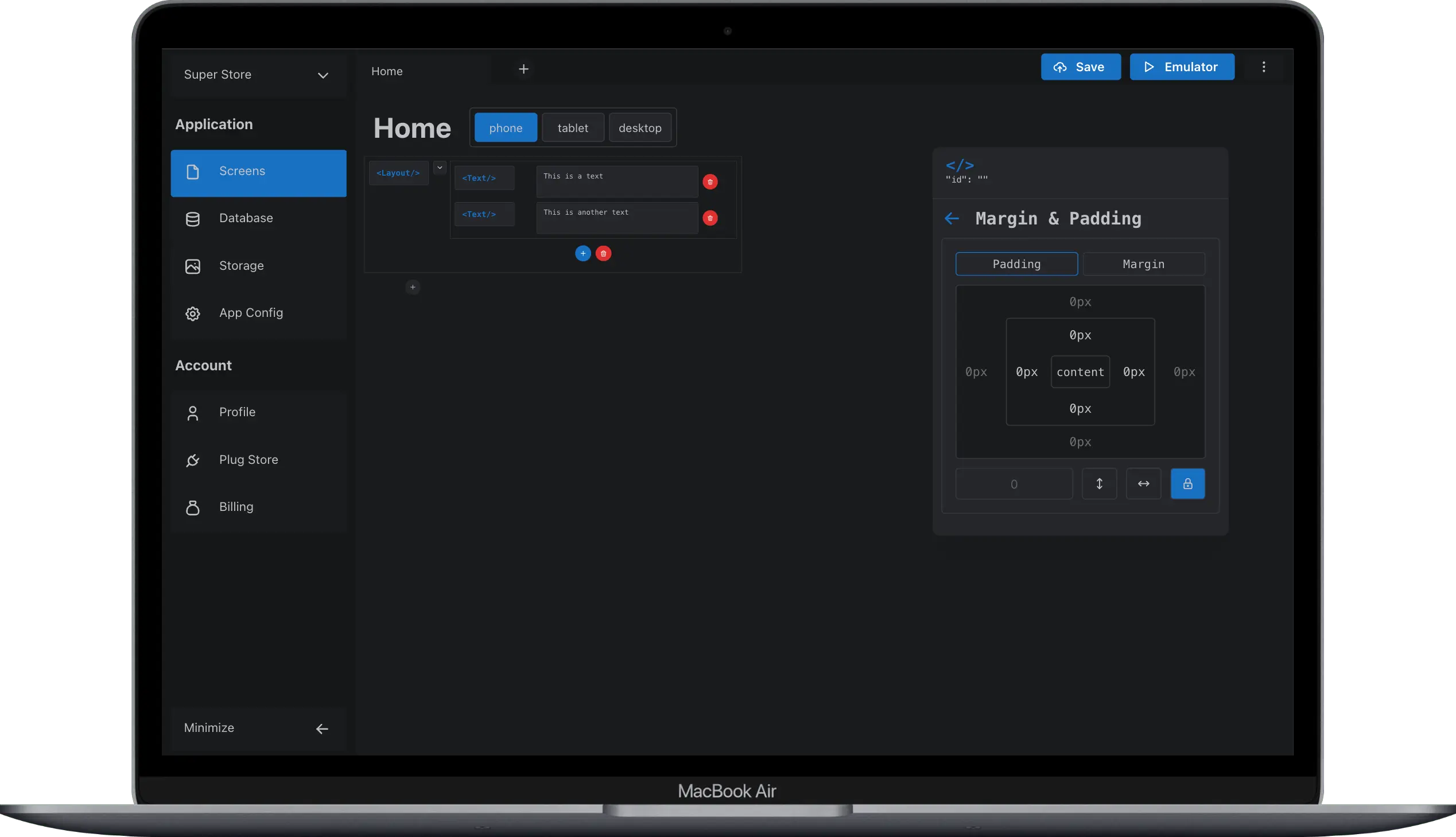Screen dimensions: 1456x837
Task: Open the Profile account page
Action: tap(236, 412)
